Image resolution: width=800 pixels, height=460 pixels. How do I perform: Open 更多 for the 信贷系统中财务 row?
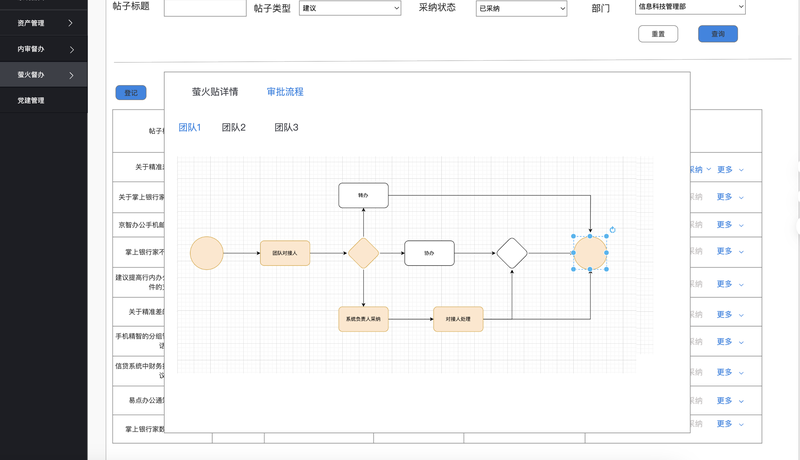click(730, 372)
